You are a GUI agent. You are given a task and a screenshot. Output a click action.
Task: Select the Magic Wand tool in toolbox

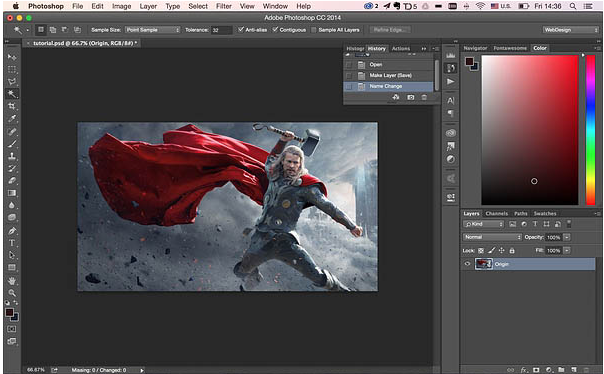point(12,94)
